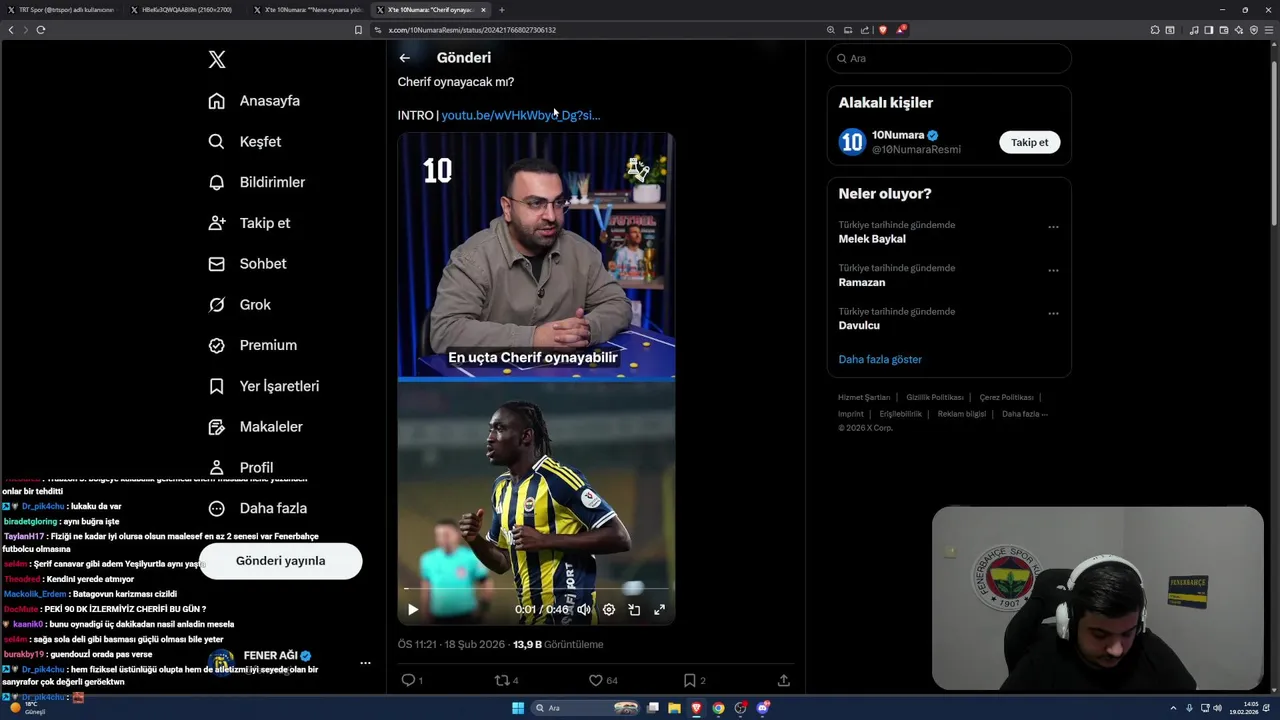Viewport: 1280px width, 720px height.
Task: Reload the page
Action: 41,30
